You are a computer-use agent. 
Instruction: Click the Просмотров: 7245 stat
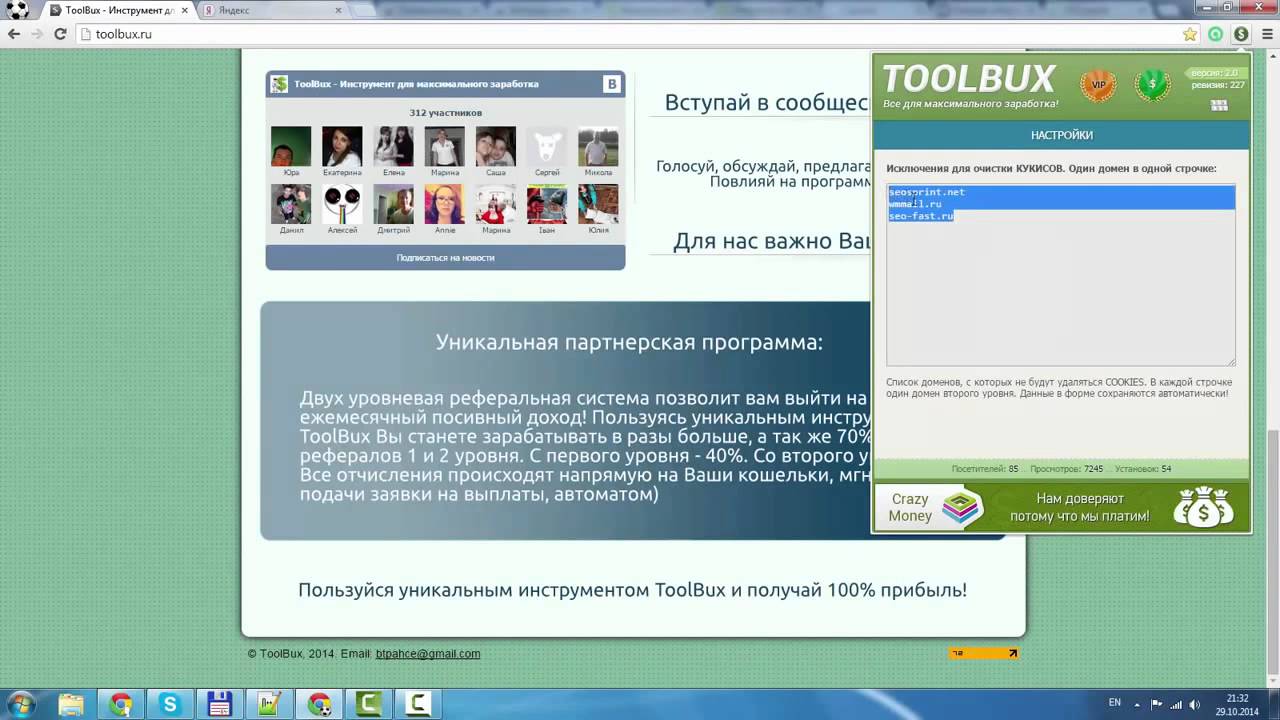click(x=1067, y=469)
